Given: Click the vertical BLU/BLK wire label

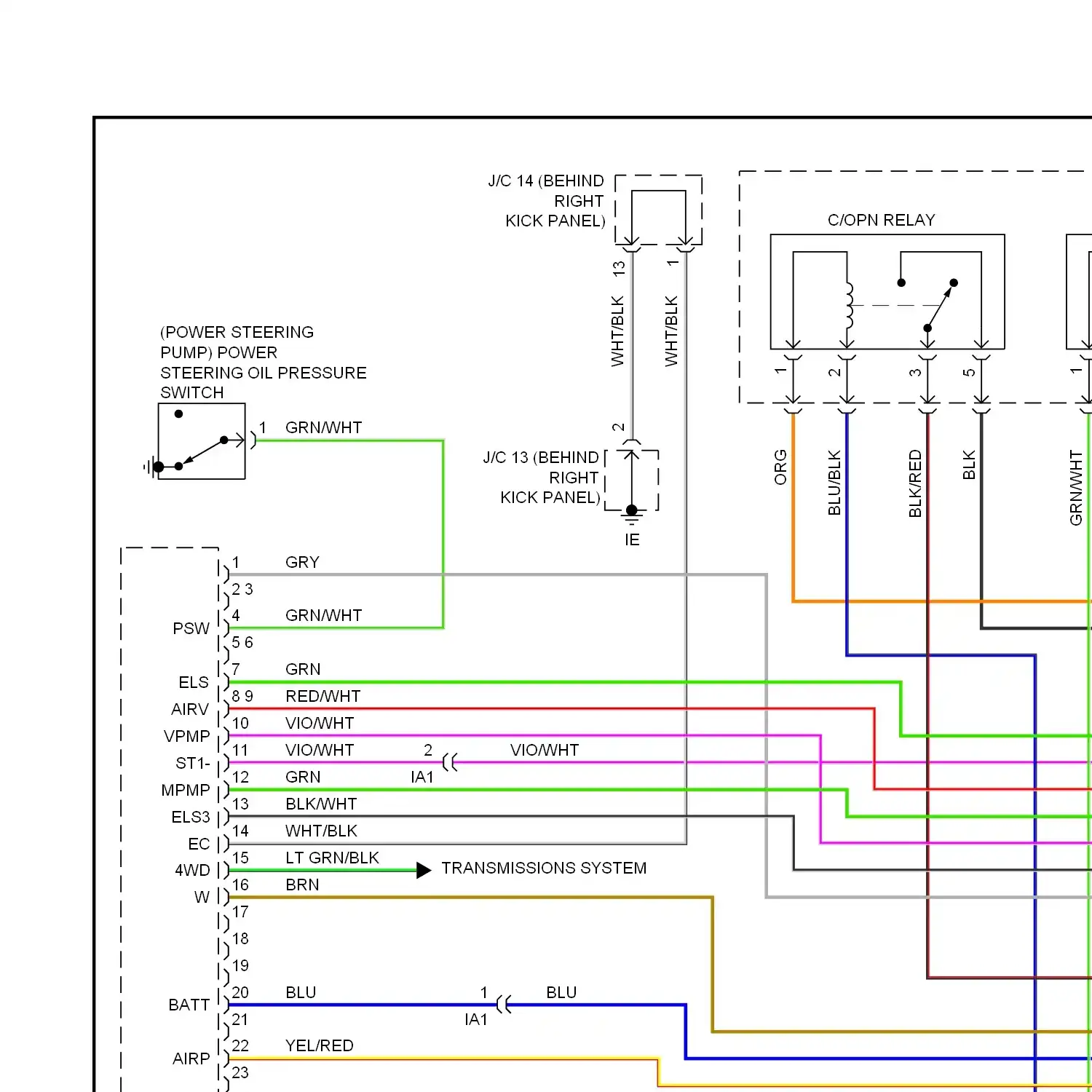Looking at the screenshot, I should [x=834, y=483].
